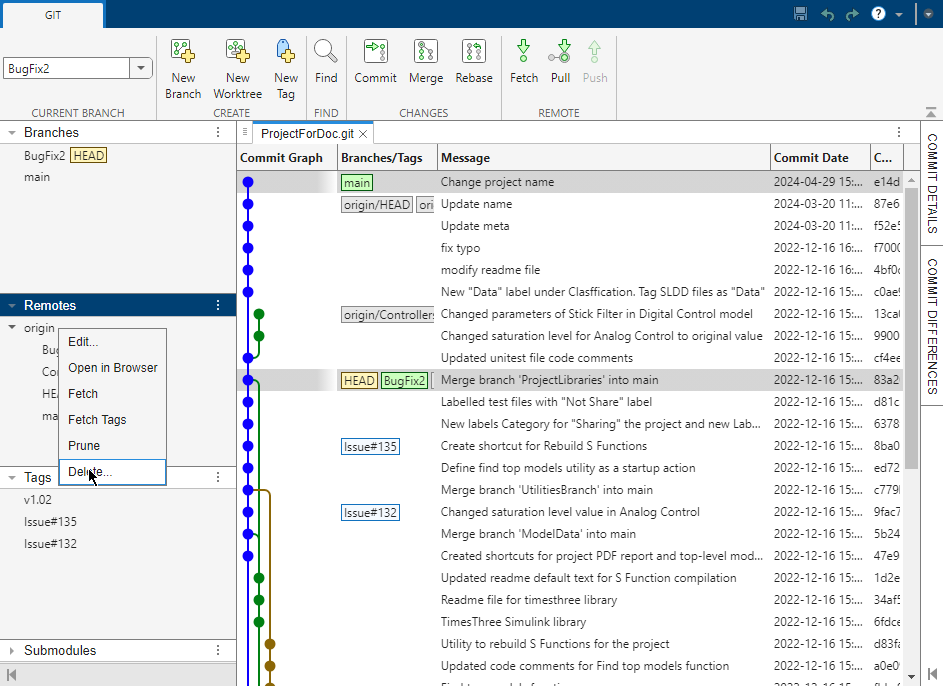This screenshot has width=943, height=686.
Task: Open Help via the question mark icon
Action: [x=878, y=14]
